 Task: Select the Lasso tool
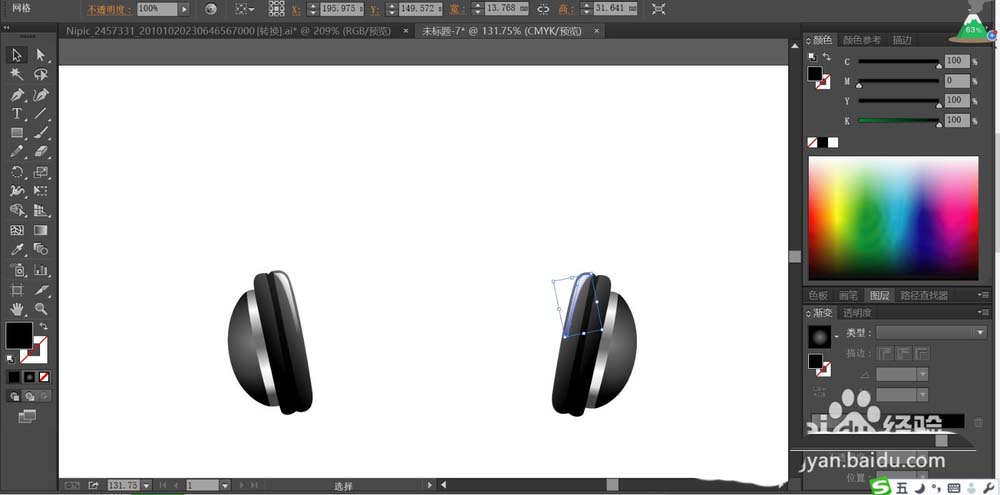pyautogui.click(x=41, y=75)
